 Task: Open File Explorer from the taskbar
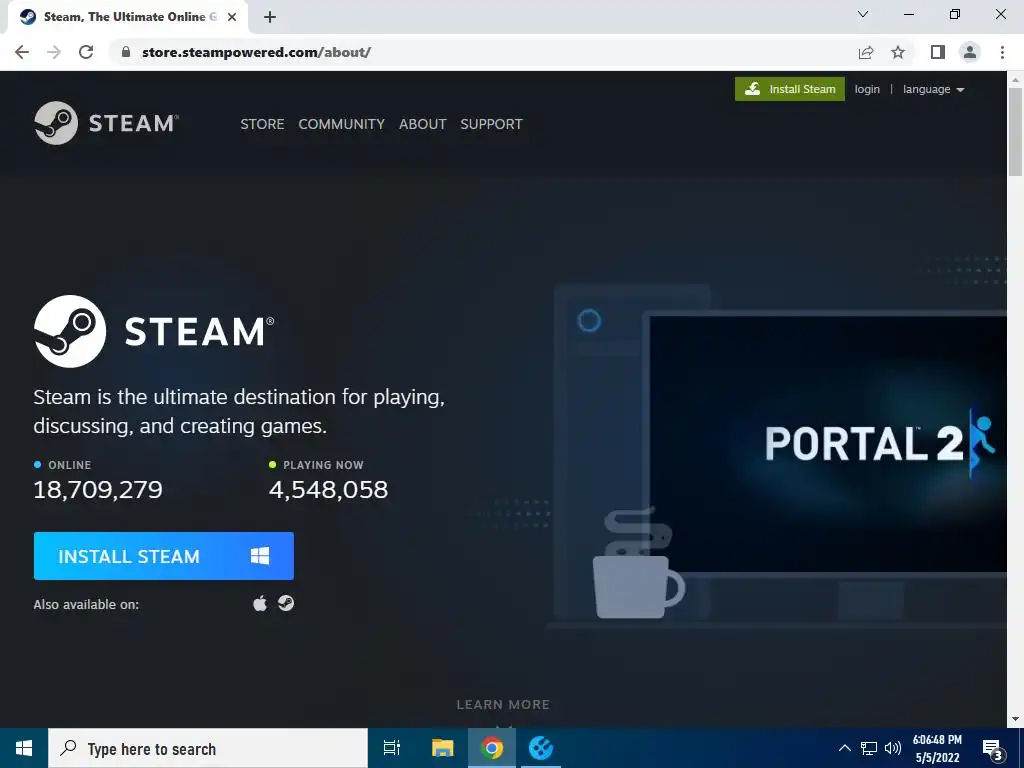click(x=442, y=748)
